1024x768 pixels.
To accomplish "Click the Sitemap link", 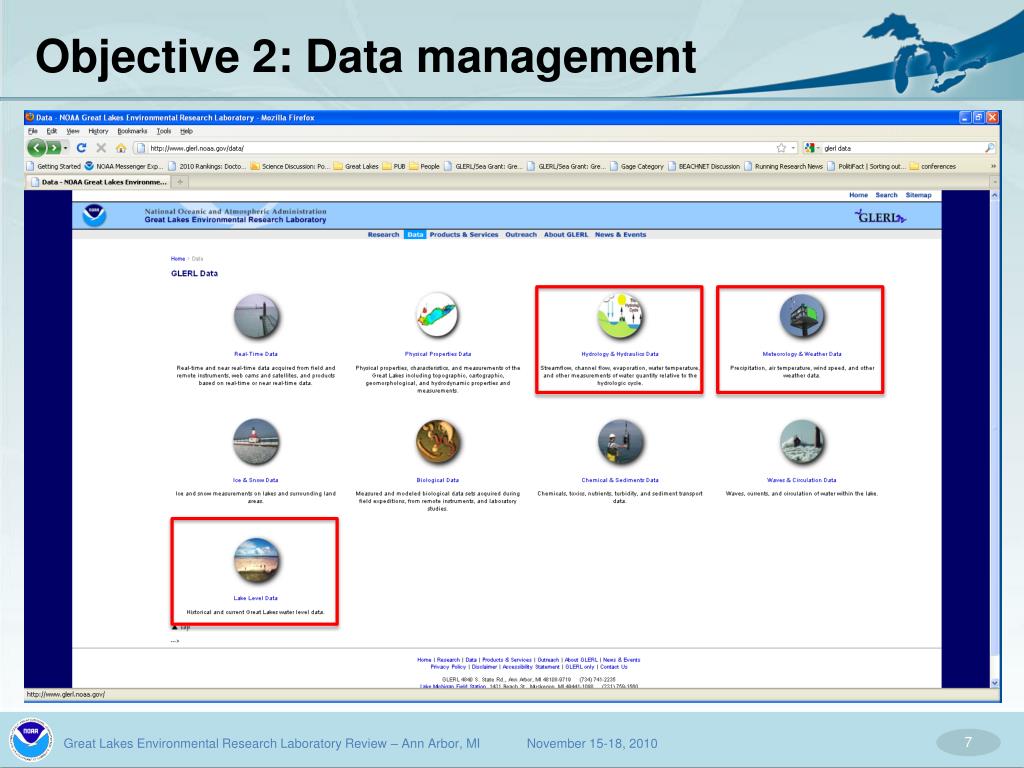I will (918, 195).
